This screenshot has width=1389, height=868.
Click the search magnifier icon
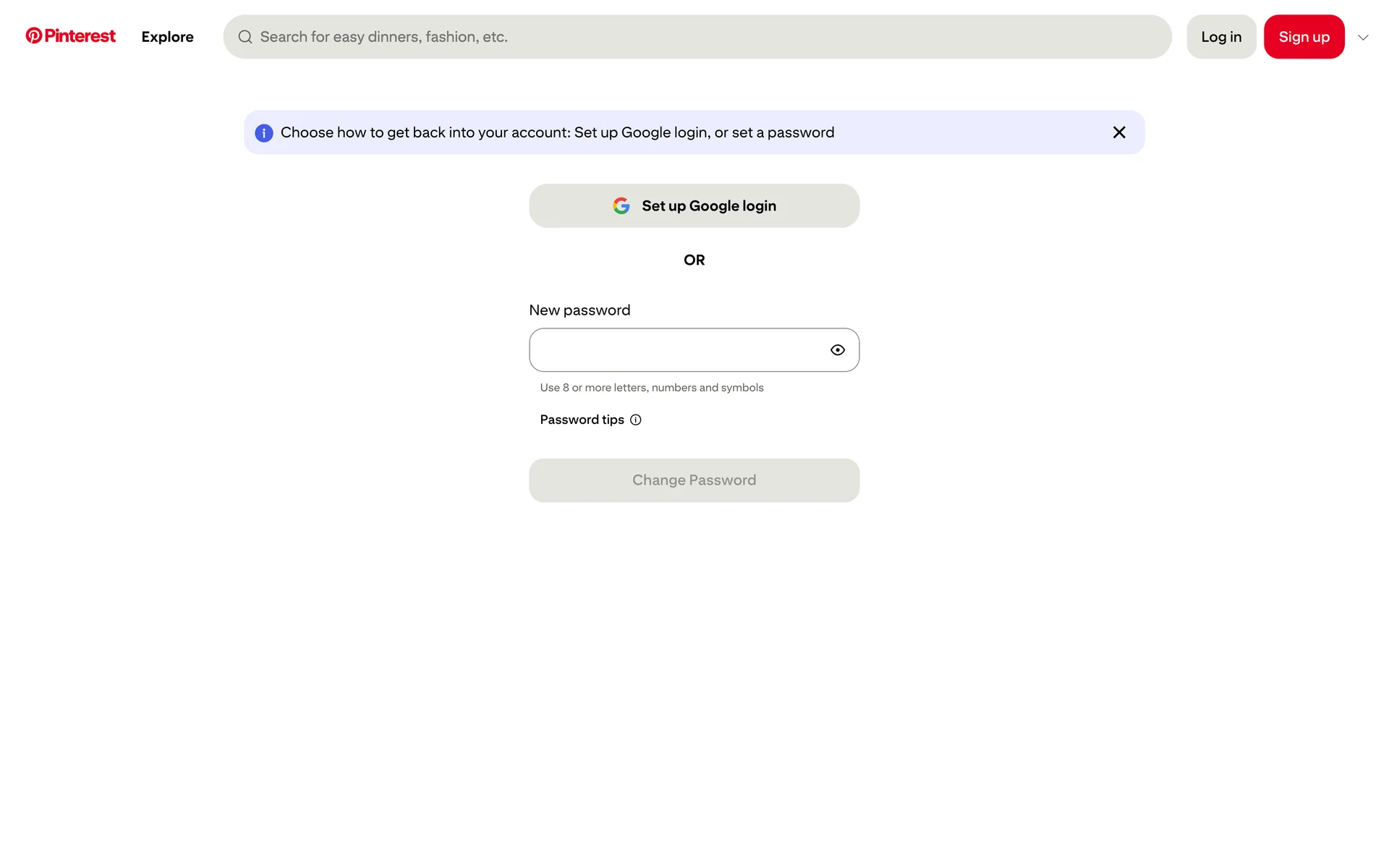(x=245, y=37)
